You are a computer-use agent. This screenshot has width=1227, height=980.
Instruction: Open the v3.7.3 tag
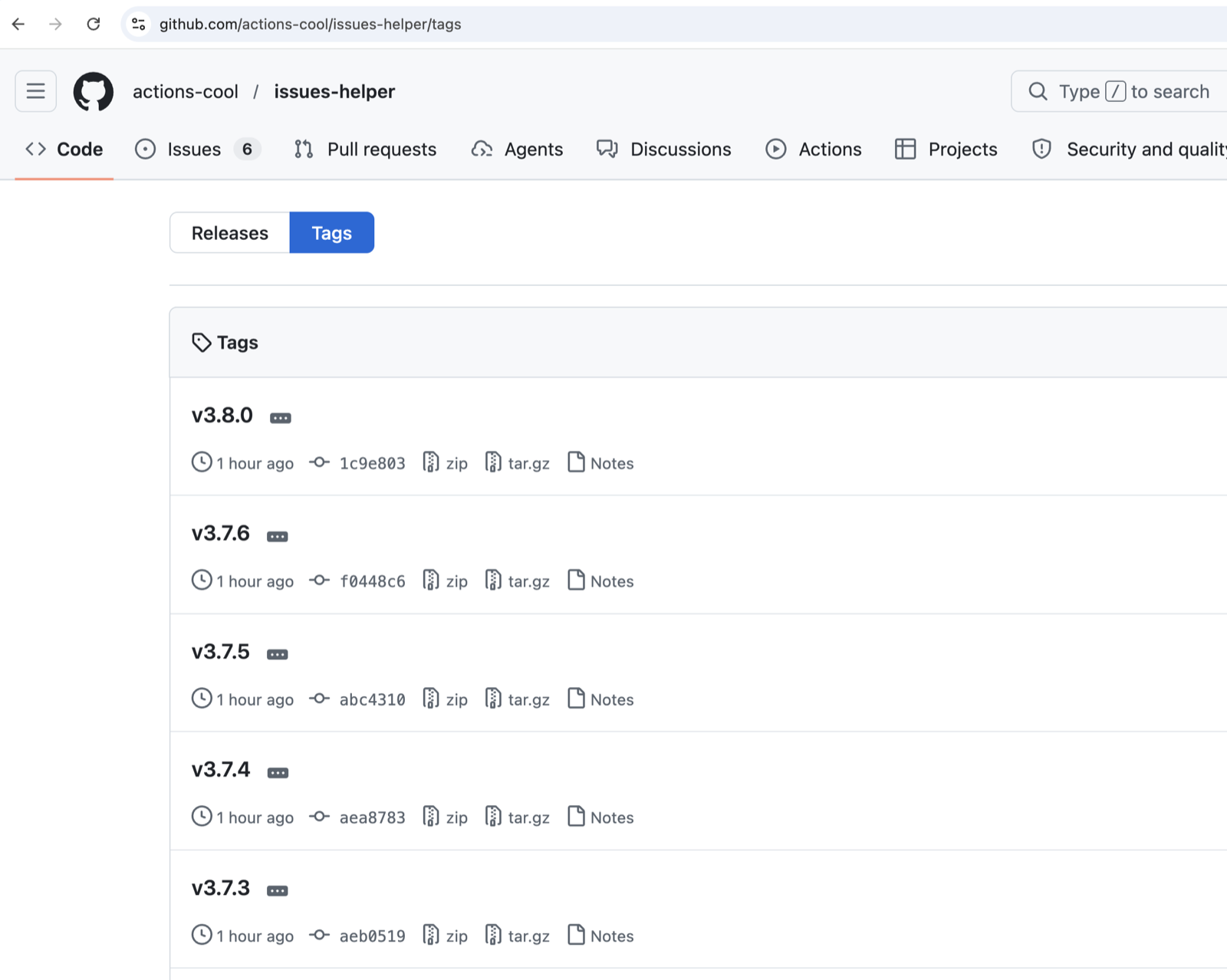pyautogui.click(x=220, y=887)
